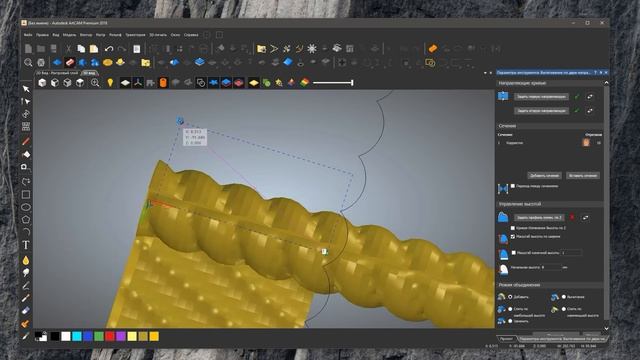The width and height of the screenshot is (640, 360).
Task: Click the undo arrow in top toolbar
Action: [x=109, y=49]
